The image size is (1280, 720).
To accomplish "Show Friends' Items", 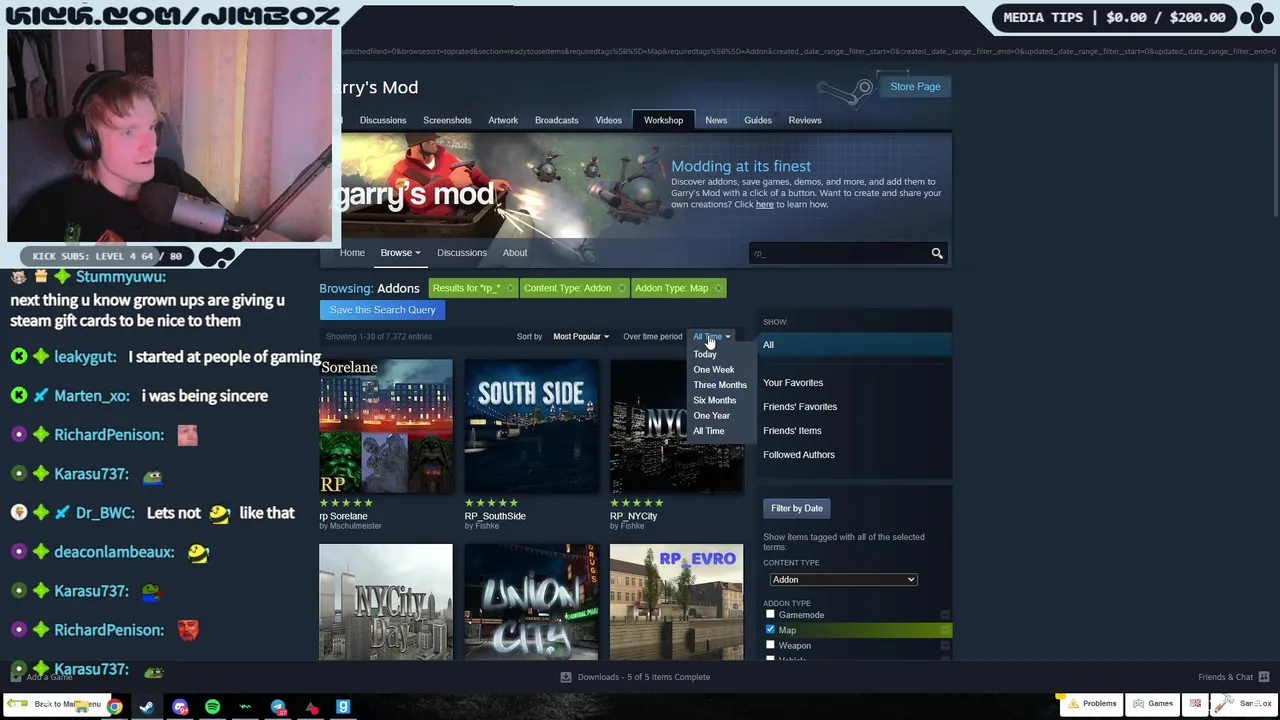I will pos(792,431).
